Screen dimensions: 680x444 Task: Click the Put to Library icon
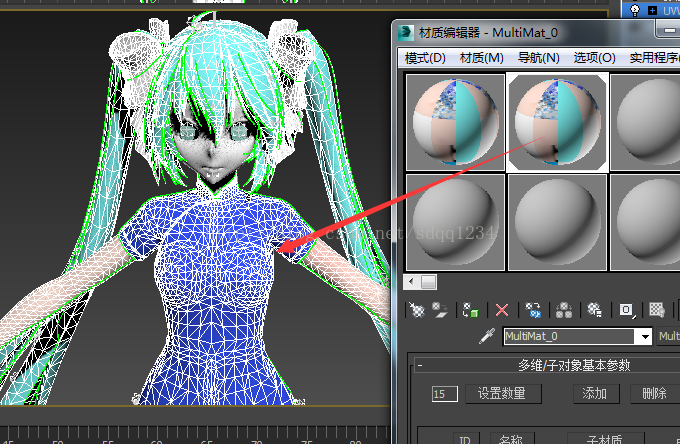(594, 310)
